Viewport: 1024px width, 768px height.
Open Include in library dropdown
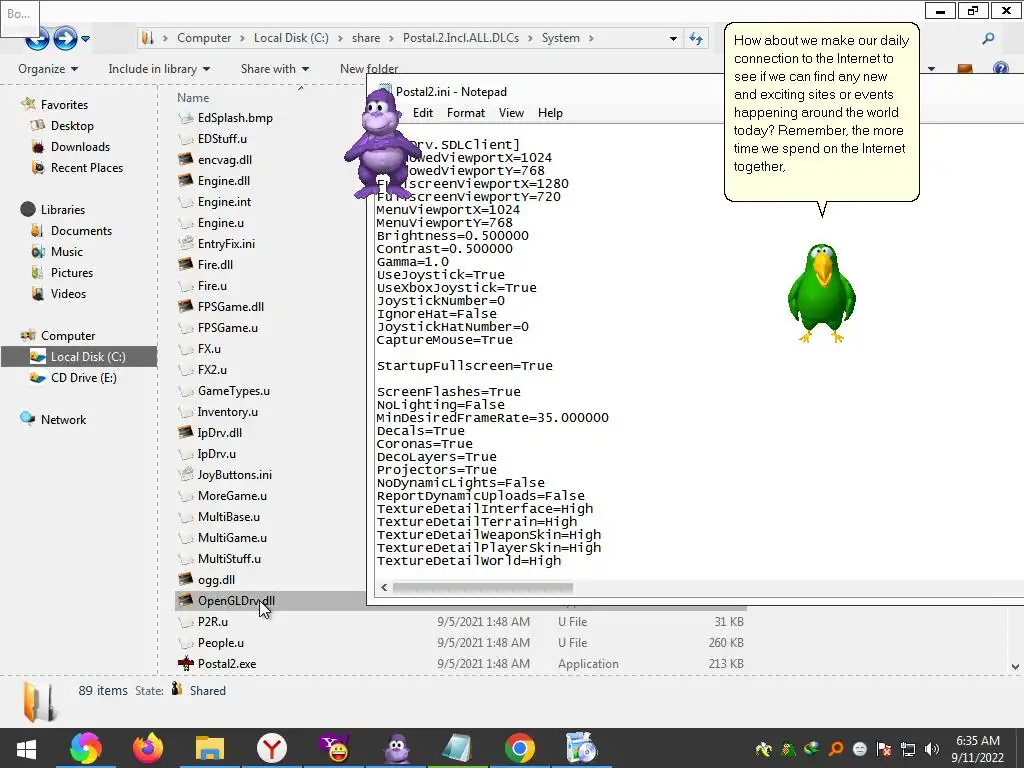(159, 69)
